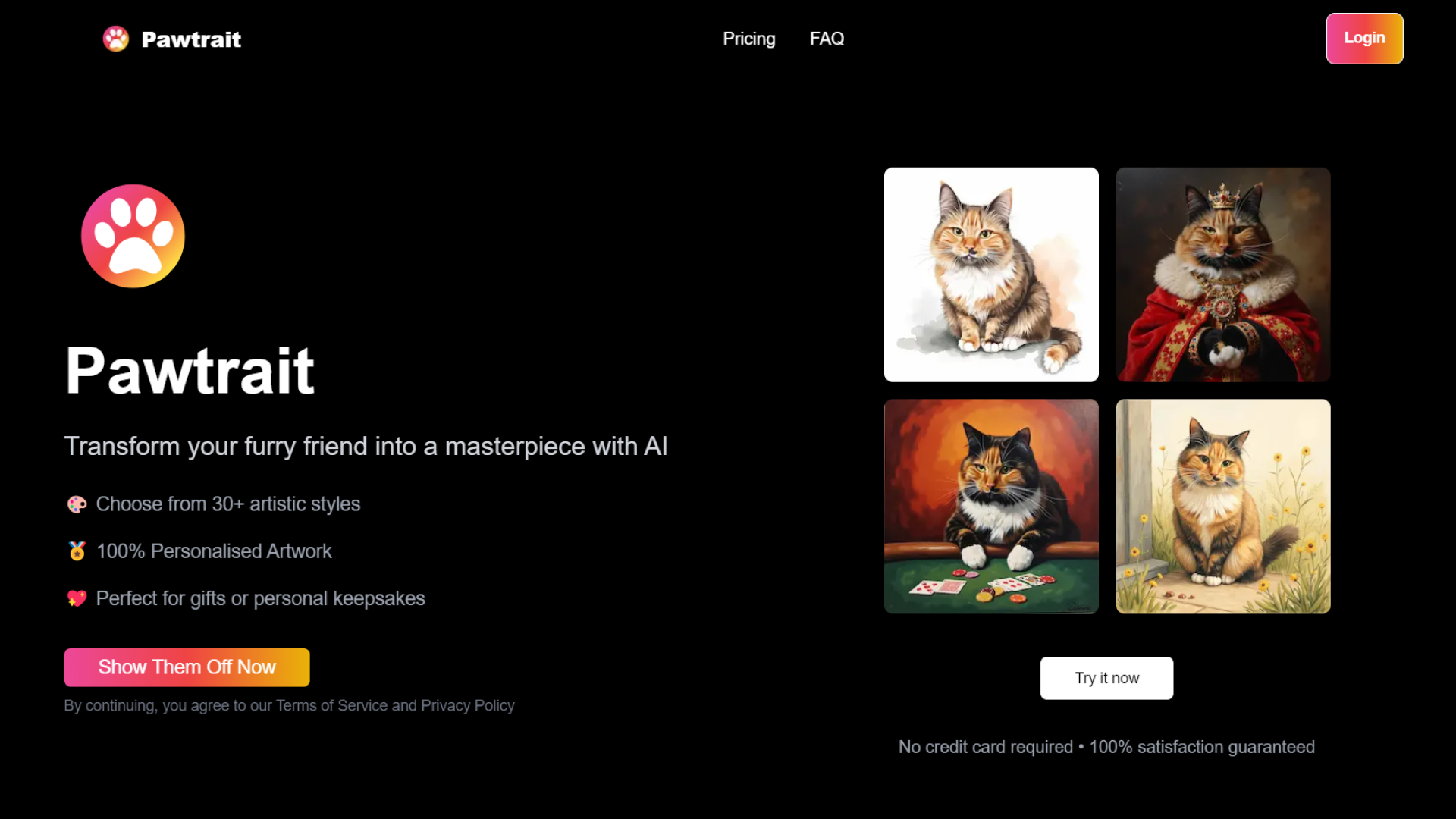
Task: Select the royal crowned cat portrait
Action: click(1222, 275)
